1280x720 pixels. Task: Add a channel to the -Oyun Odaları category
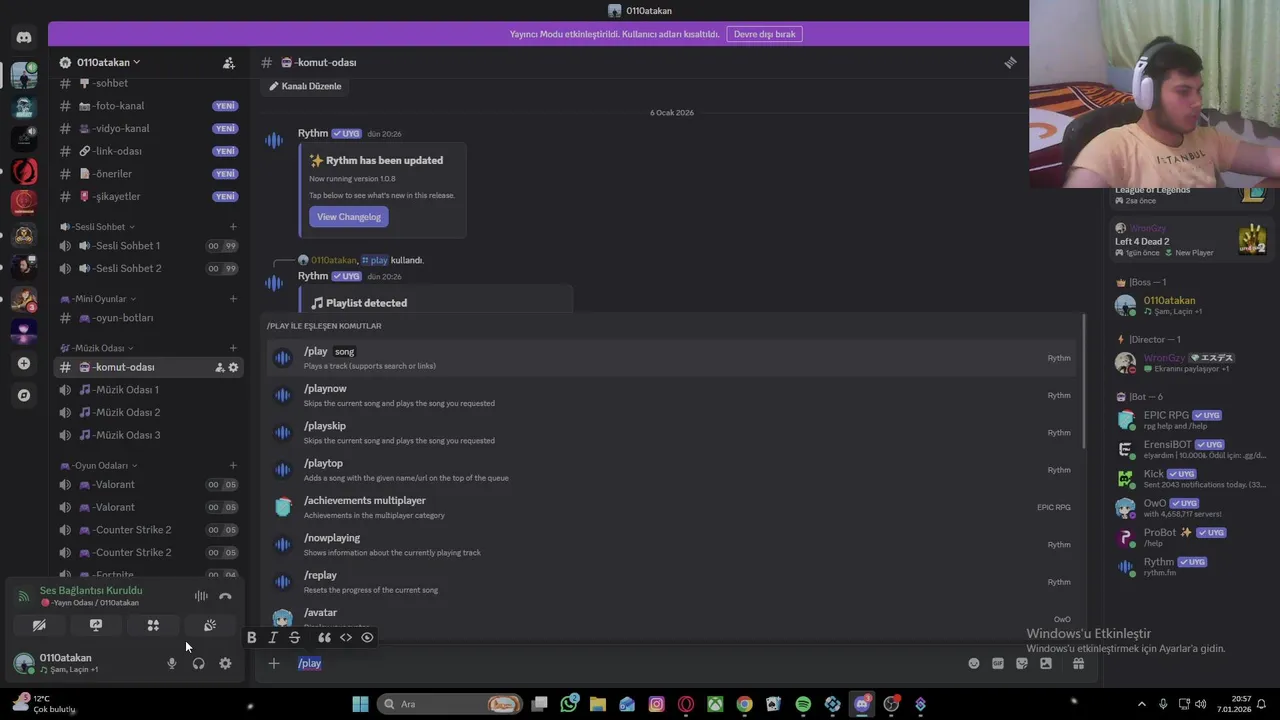pos(233,466)
